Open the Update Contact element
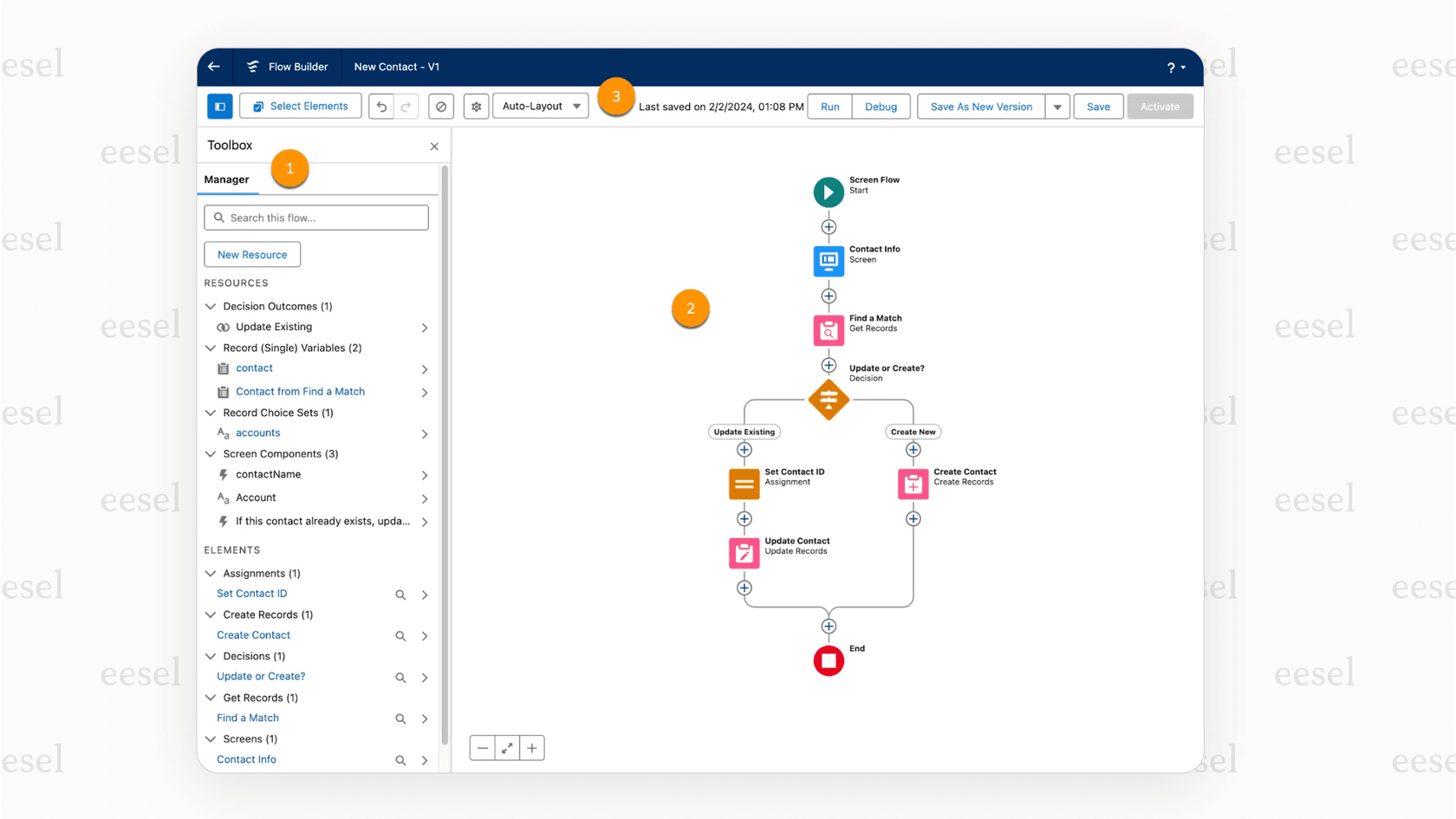 coord(744,552)
